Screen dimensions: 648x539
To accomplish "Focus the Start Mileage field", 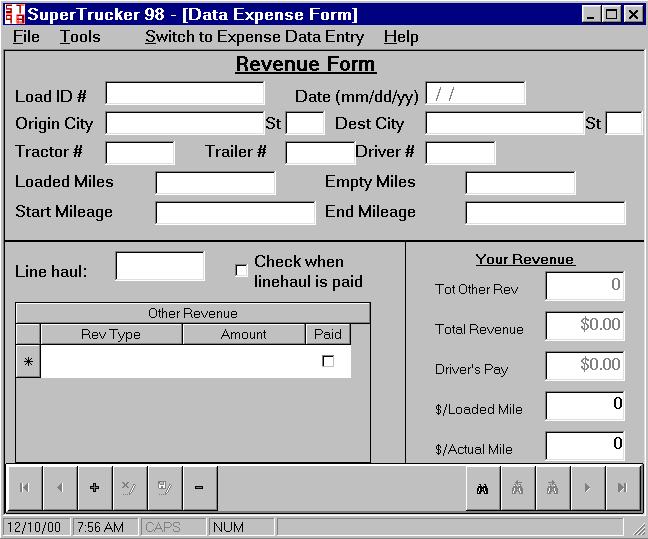I will tap(235, 213).
